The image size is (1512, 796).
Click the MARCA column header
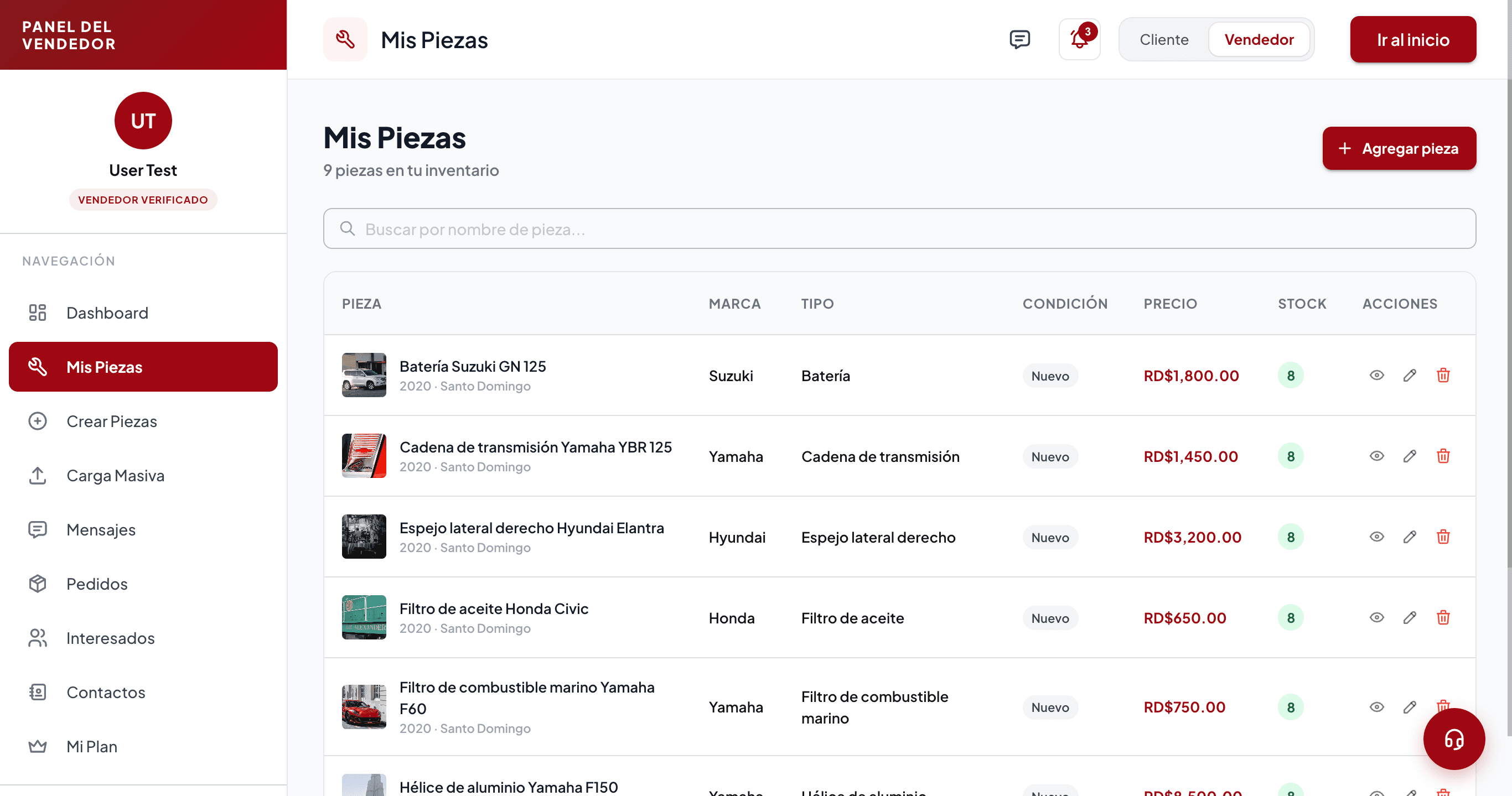(734, 303)
